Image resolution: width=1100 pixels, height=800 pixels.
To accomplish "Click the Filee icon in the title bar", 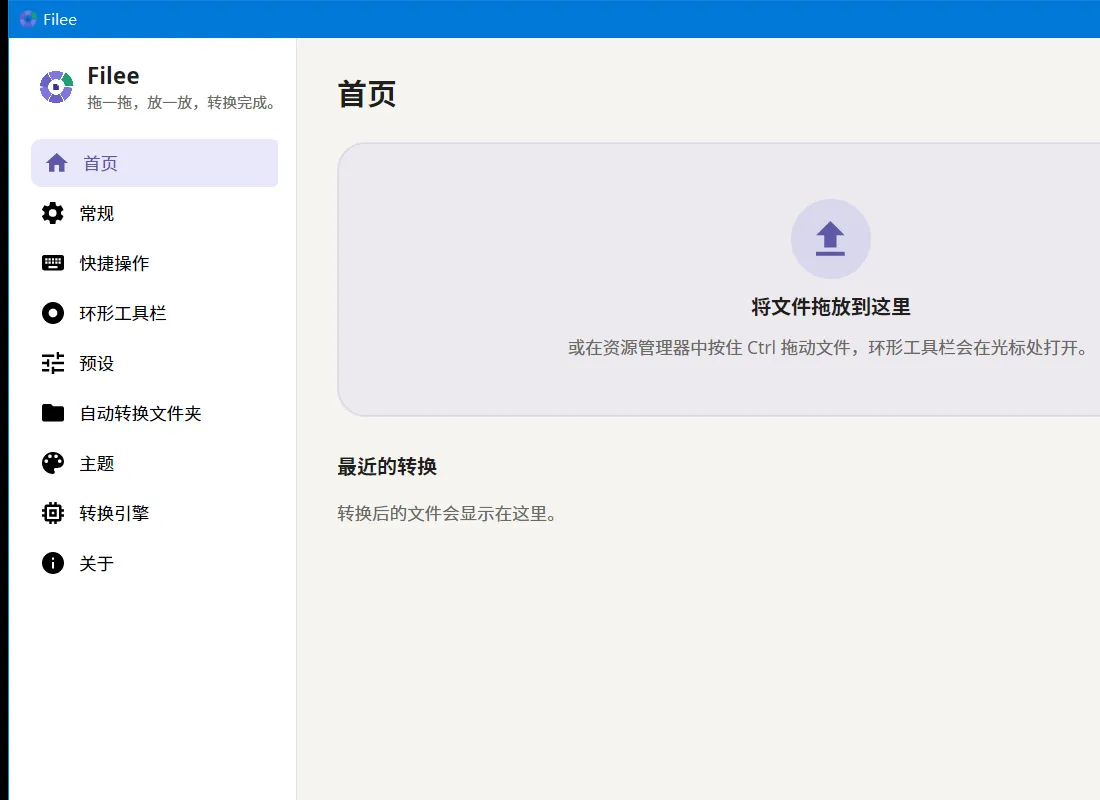I will pos(28,19).
